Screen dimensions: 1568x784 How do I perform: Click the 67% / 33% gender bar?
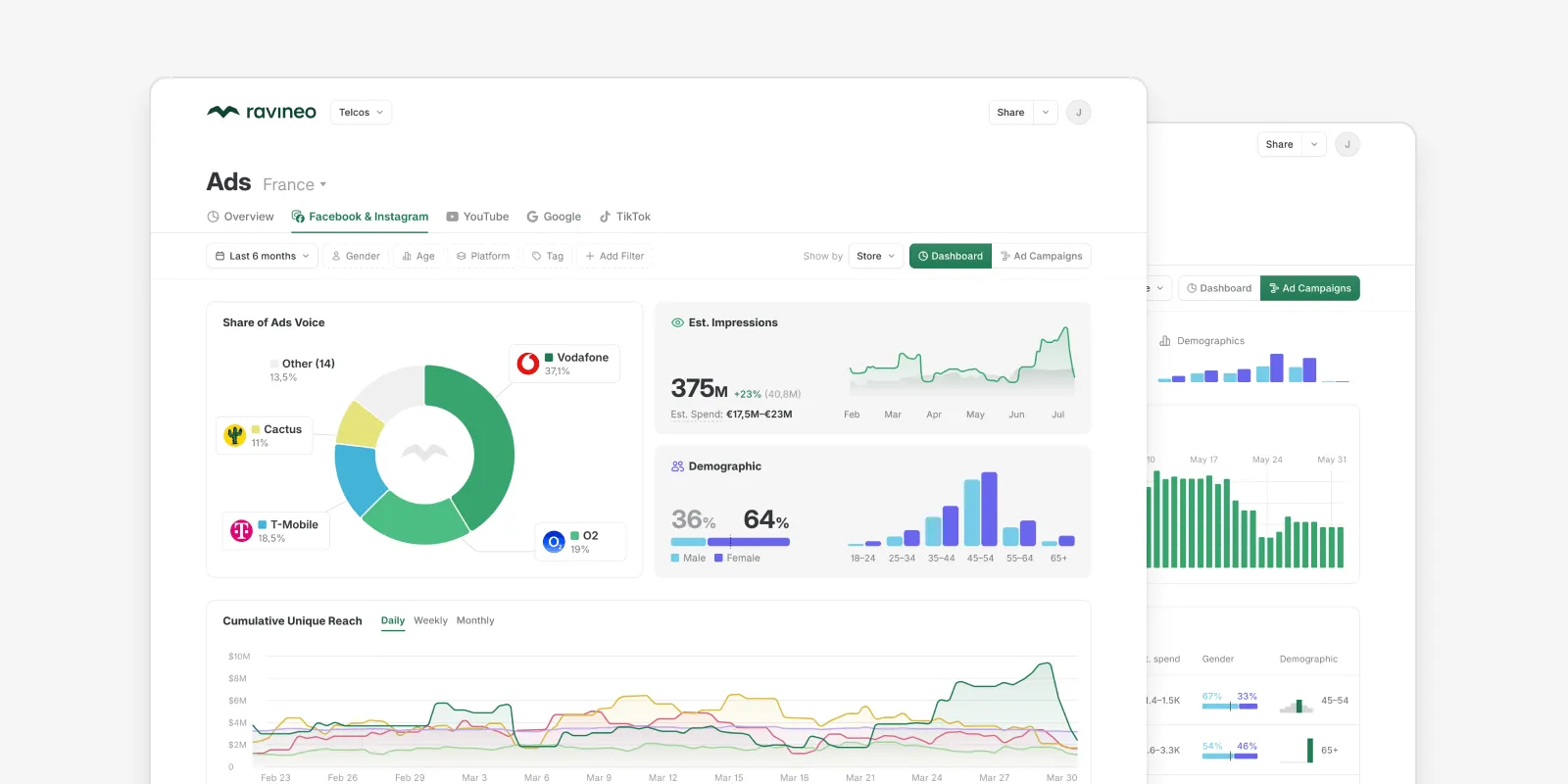tap(1230, 706)
